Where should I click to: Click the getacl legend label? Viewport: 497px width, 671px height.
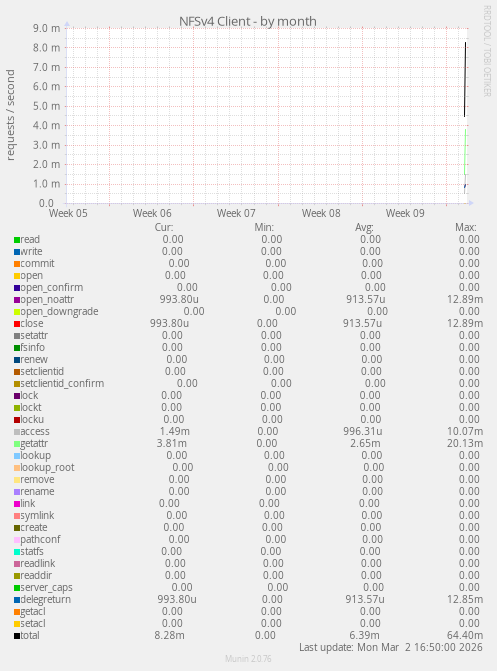(x=33, y=612)
